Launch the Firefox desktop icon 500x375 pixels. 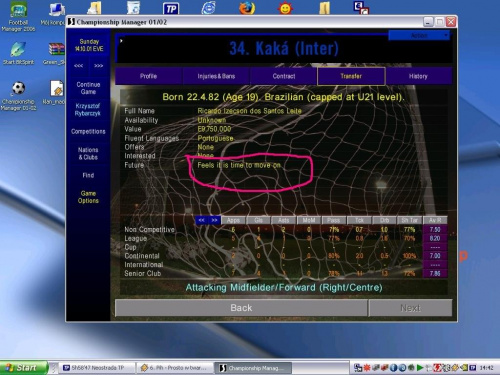click(x=247, y=8)
